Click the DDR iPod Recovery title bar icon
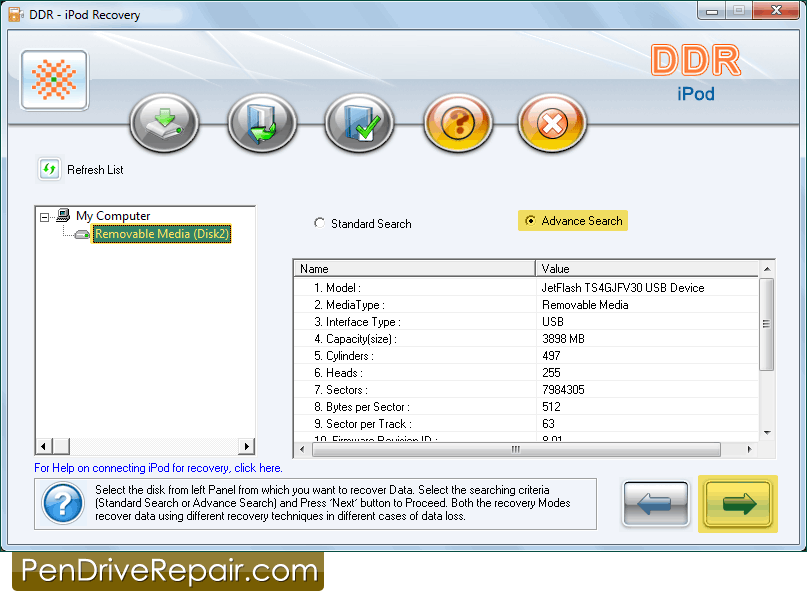The width and height of the screenshot is (807, 591). 15,14
